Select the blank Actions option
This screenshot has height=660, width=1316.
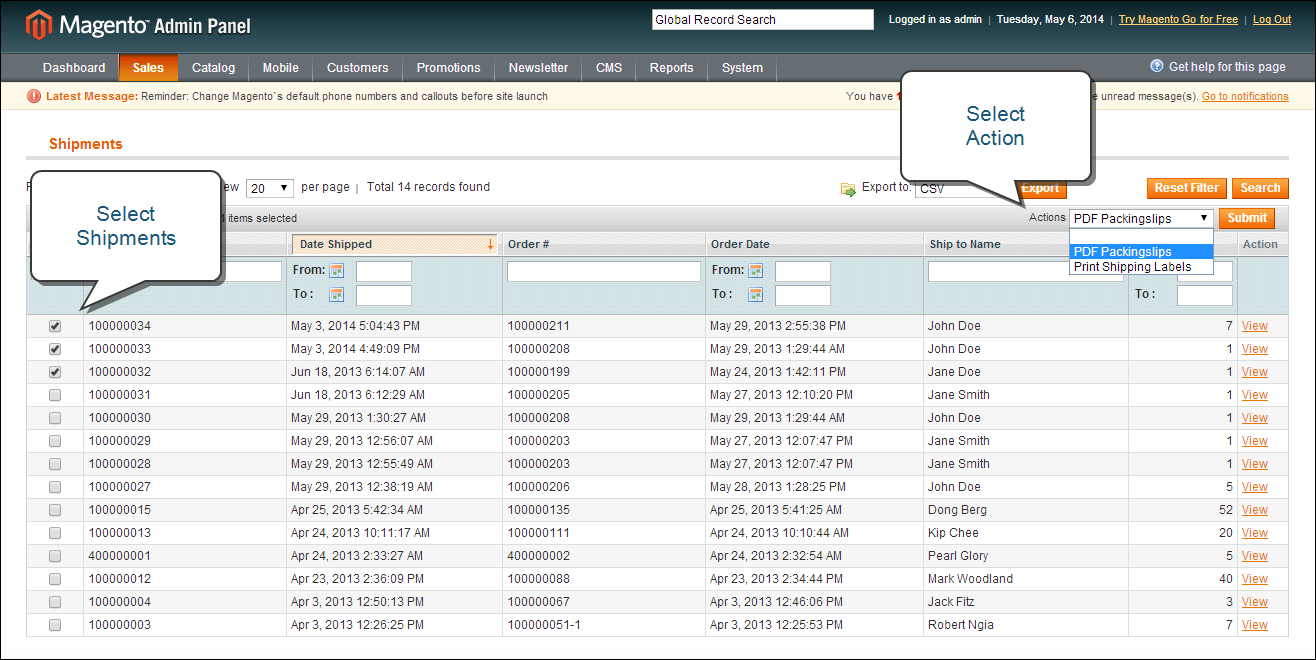(x=1141, y=237)
